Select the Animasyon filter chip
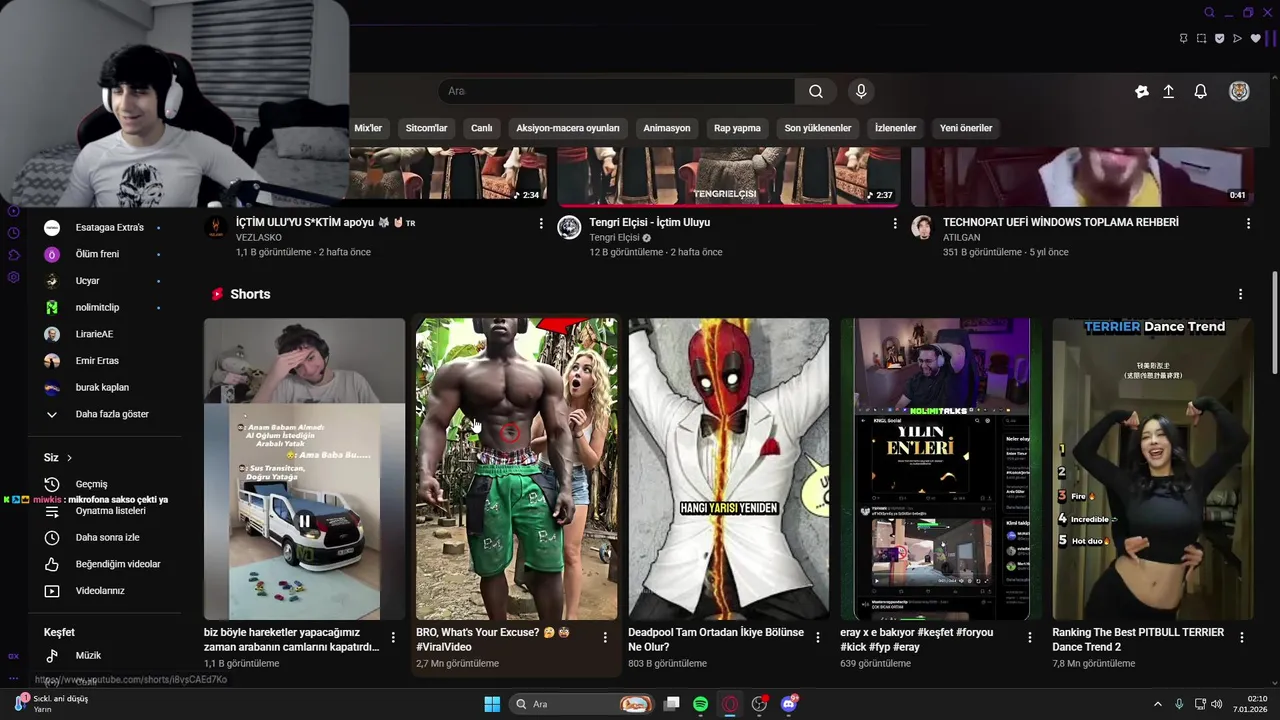The width and height of the screenshot is (1280, 720). coord(667,128)
